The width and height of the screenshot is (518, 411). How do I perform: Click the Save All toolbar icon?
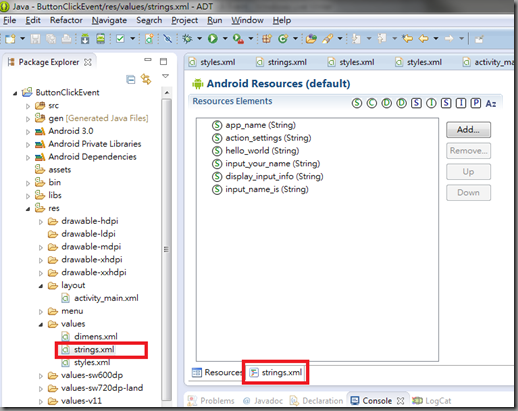51,39
